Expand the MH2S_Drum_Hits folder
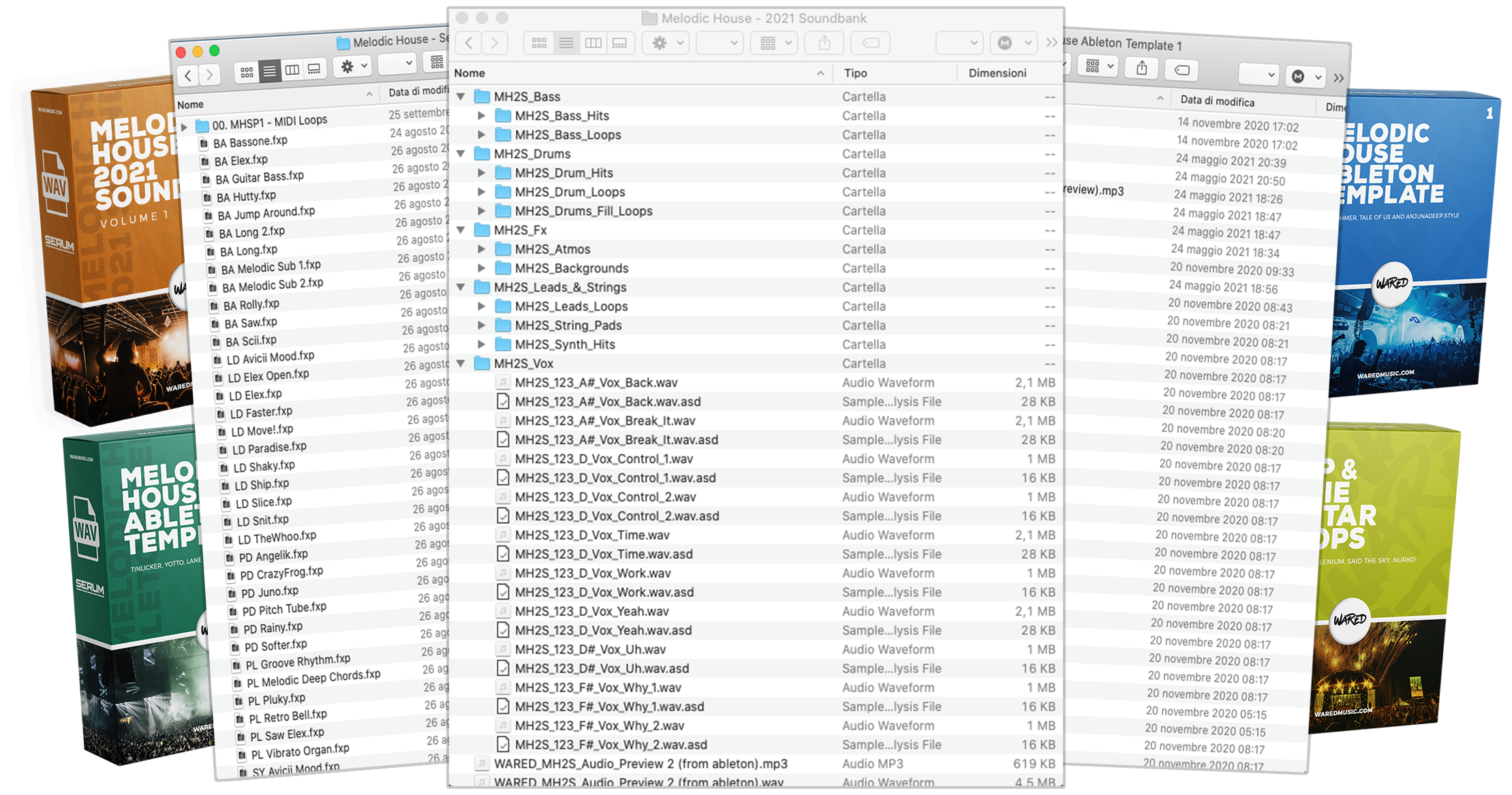Screen dimensions: 1512x795 (x=482, y=173)
